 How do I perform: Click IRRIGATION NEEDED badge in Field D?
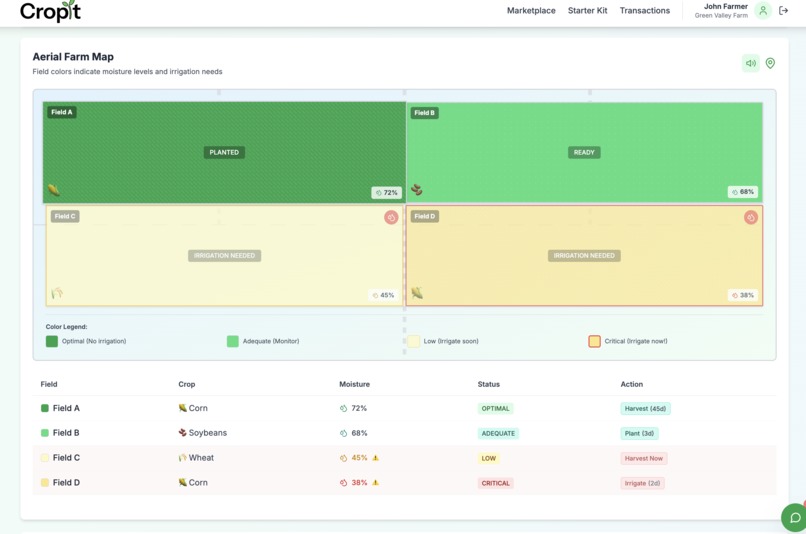[584, 255]
